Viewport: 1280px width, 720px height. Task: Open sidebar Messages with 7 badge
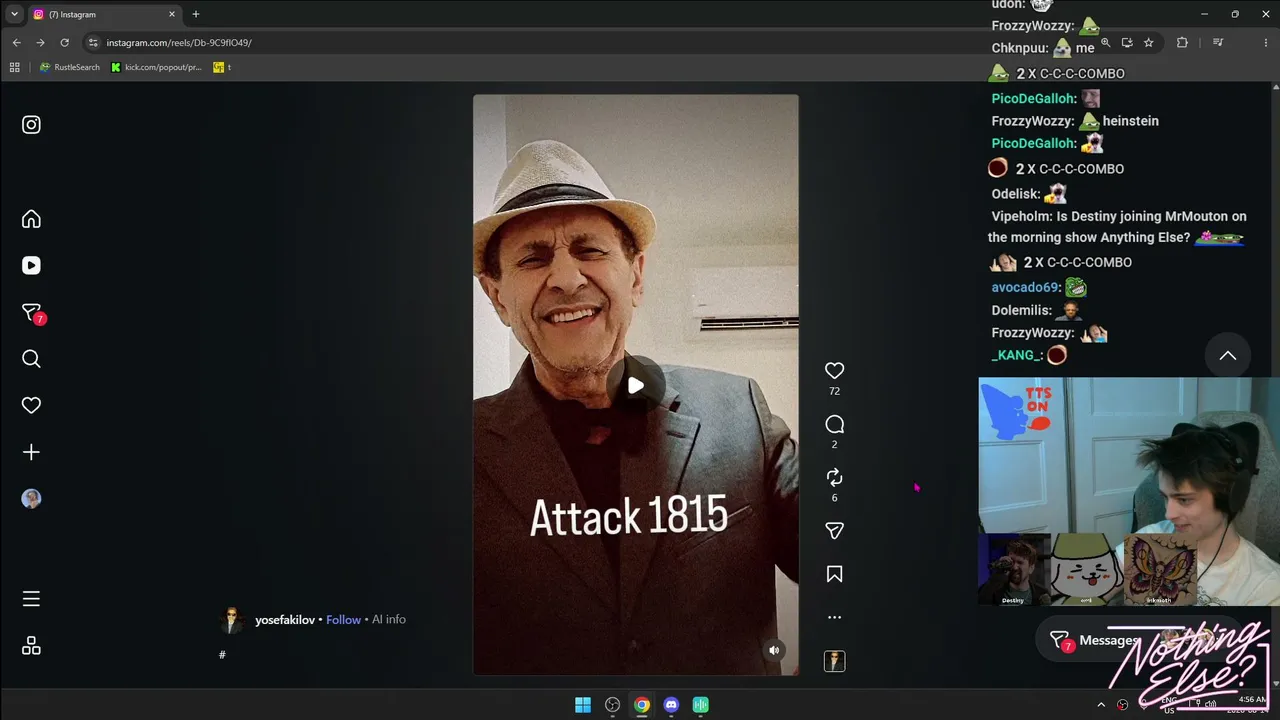coord(33,314)
